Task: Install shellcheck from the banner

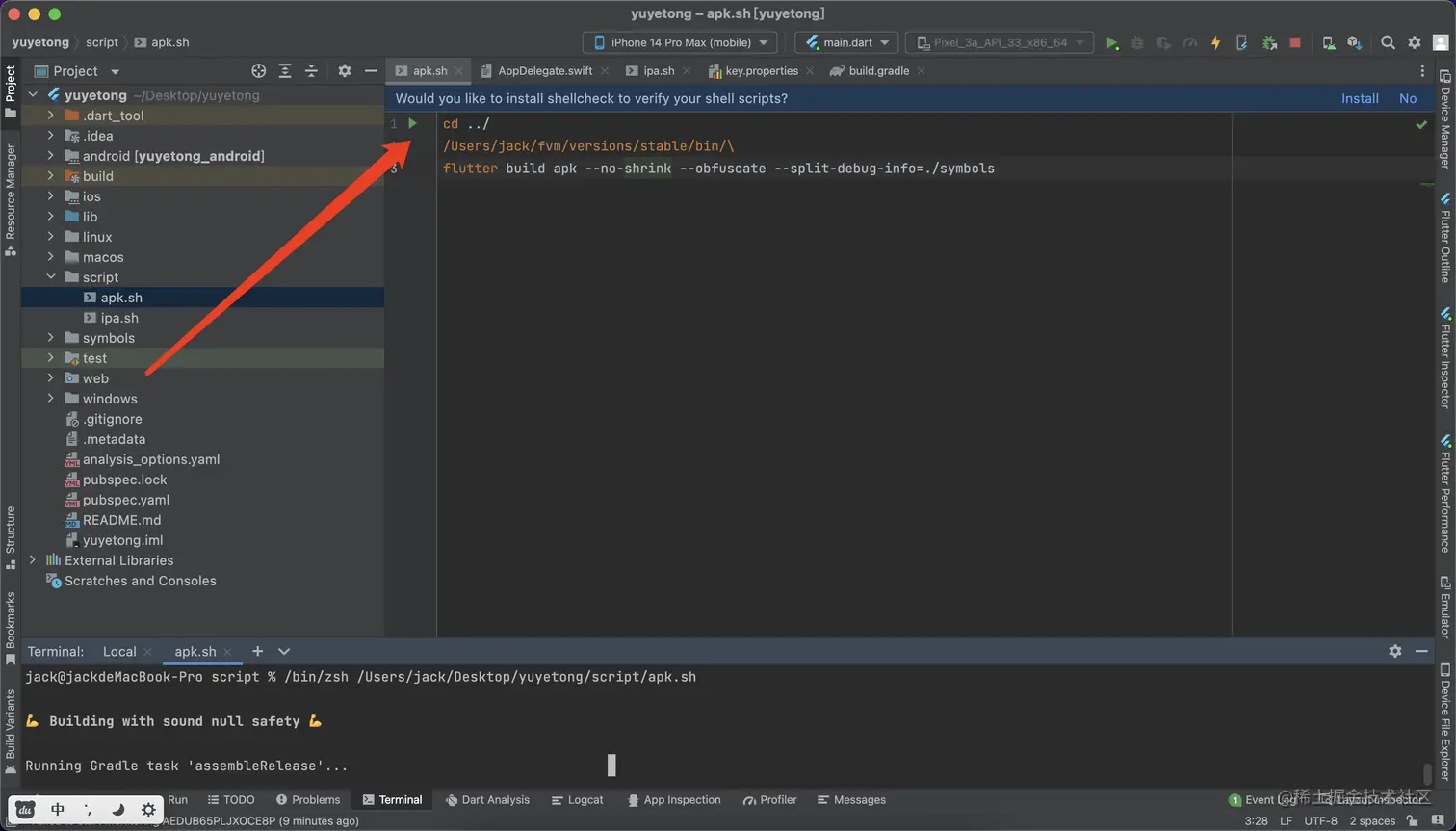Action: pyautogui.click(x=1360, y=98)
